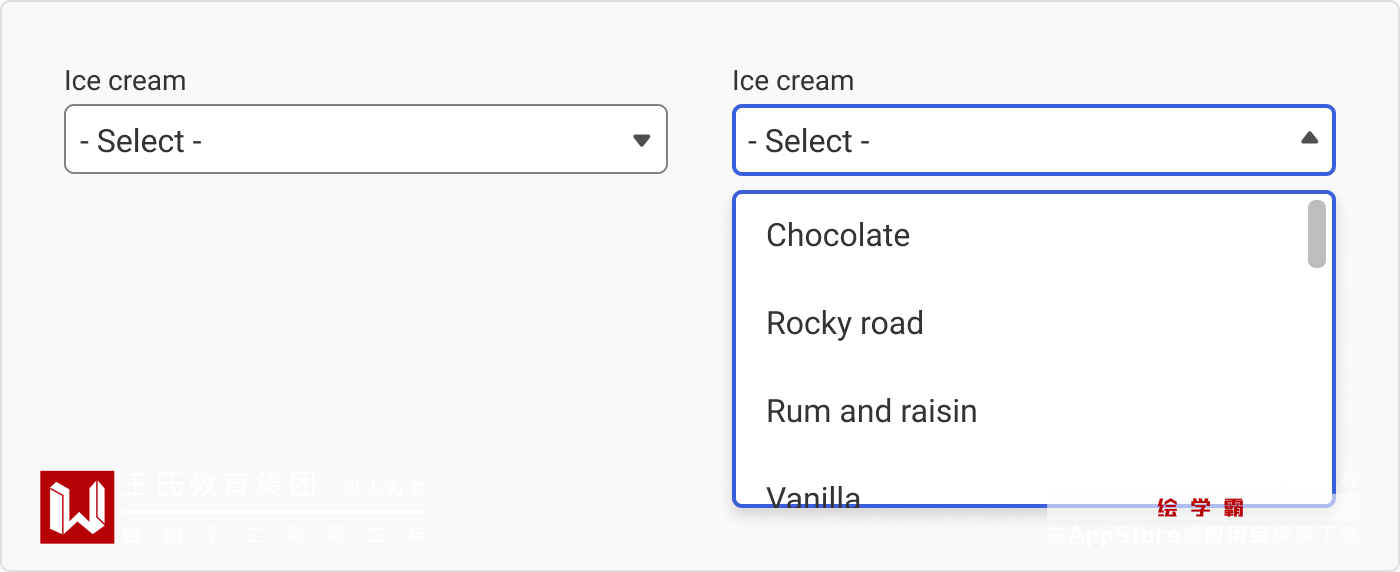Select Rum and raisin flavor

(872, 412)
